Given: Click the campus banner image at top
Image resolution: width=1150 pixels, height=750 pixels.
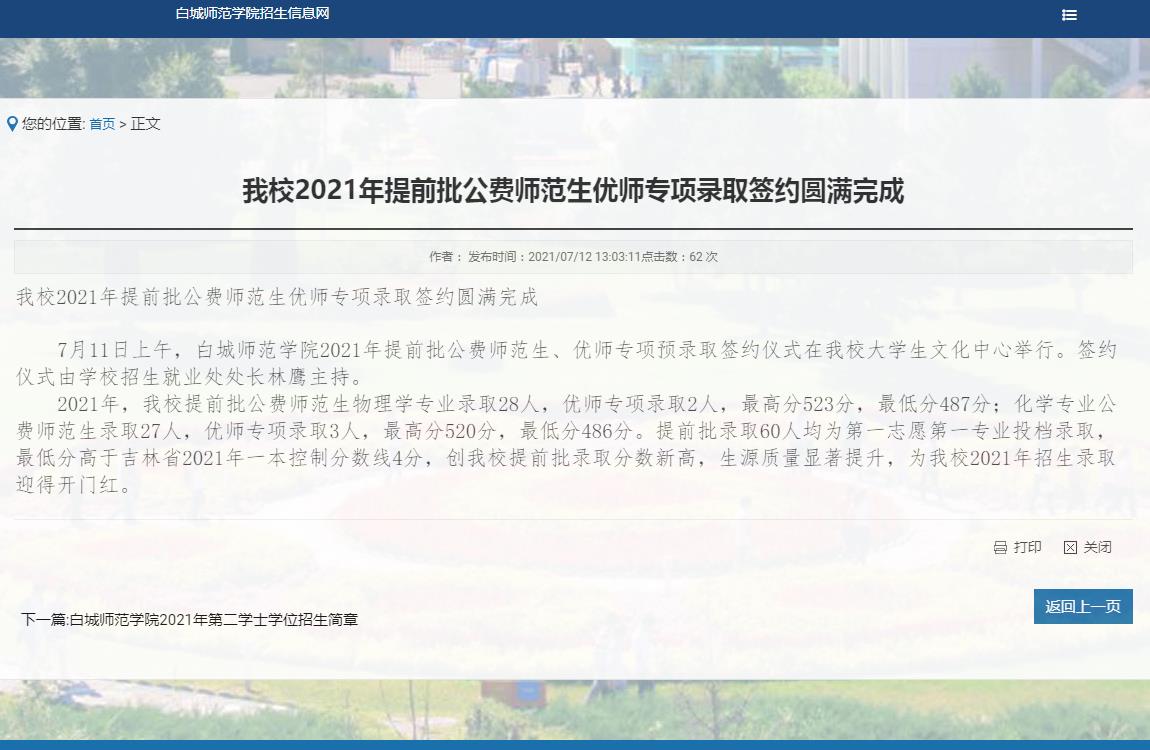Looking at the screenshot, I should (575, 68).
